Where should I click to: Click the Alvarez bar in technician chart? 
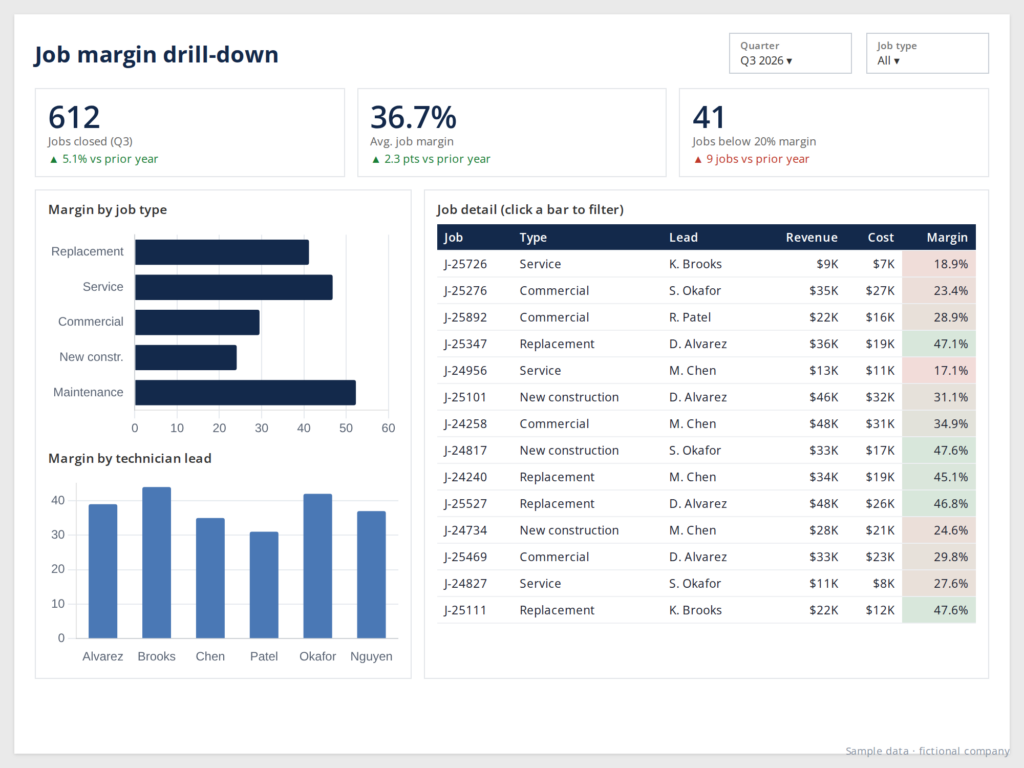pyautogui.click(x=103, y=571)
